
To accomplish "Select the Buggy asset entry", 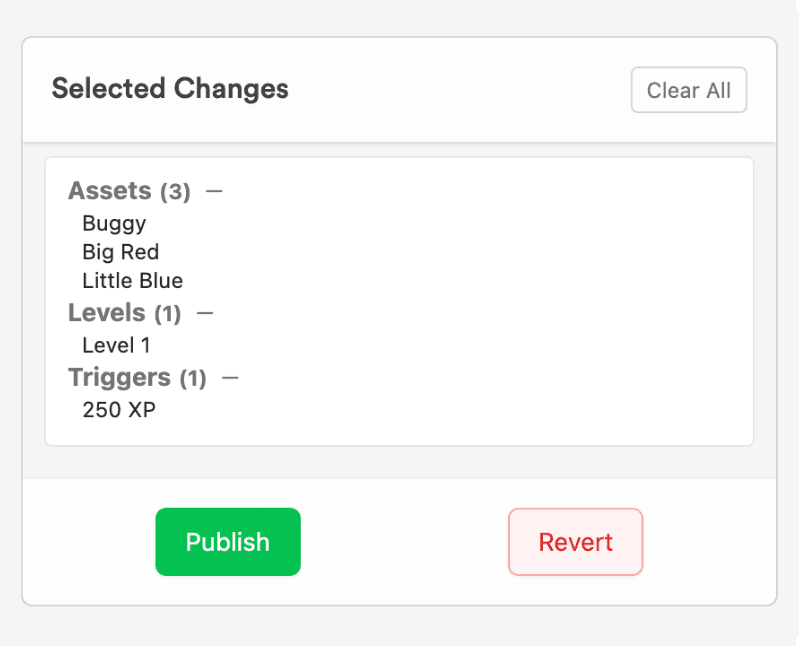I will (114, 223).
